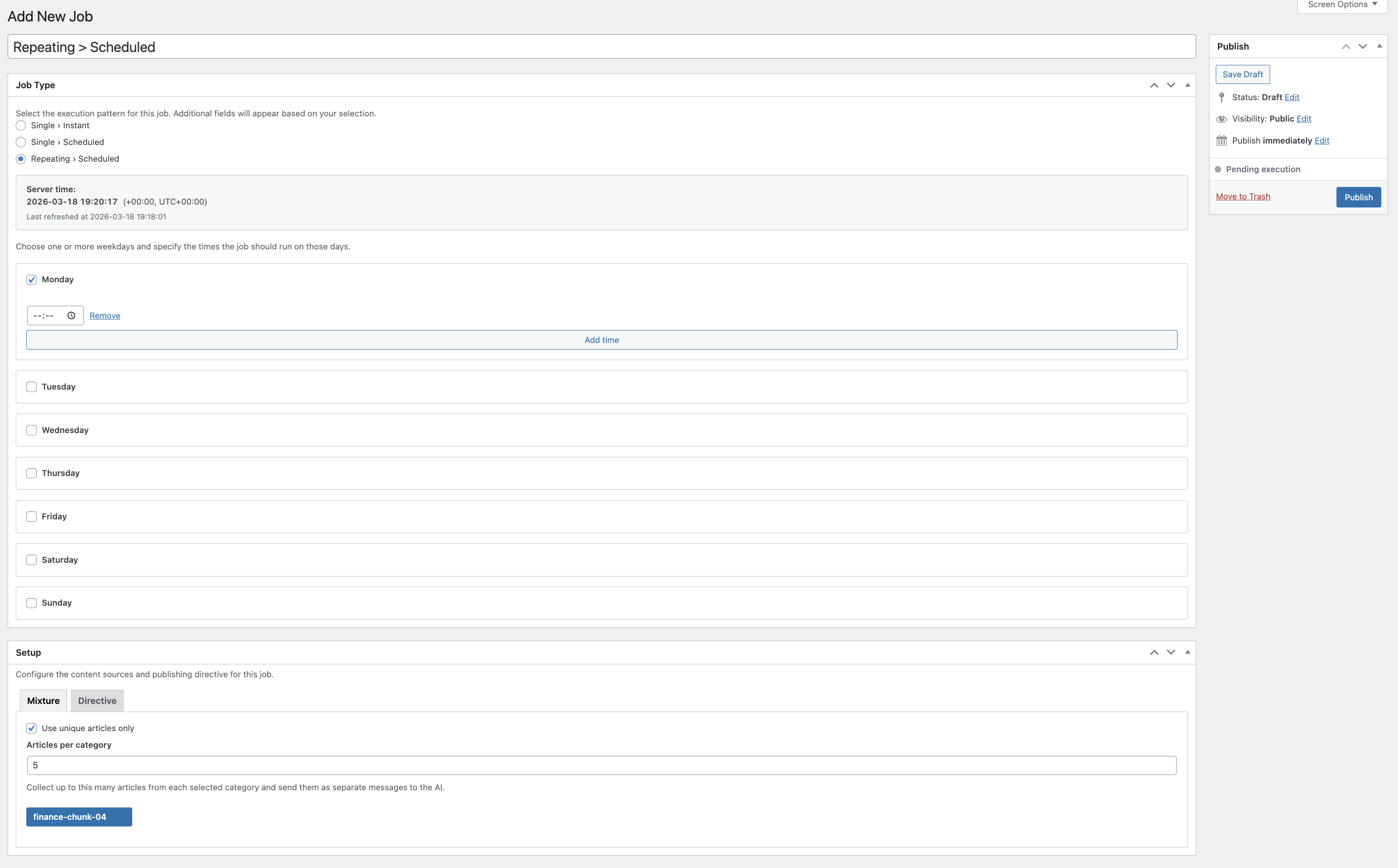Select the Single > Instant radio button
Image resolution: width=1398 pixels, height=868 pixels.
tap(21, 125)
